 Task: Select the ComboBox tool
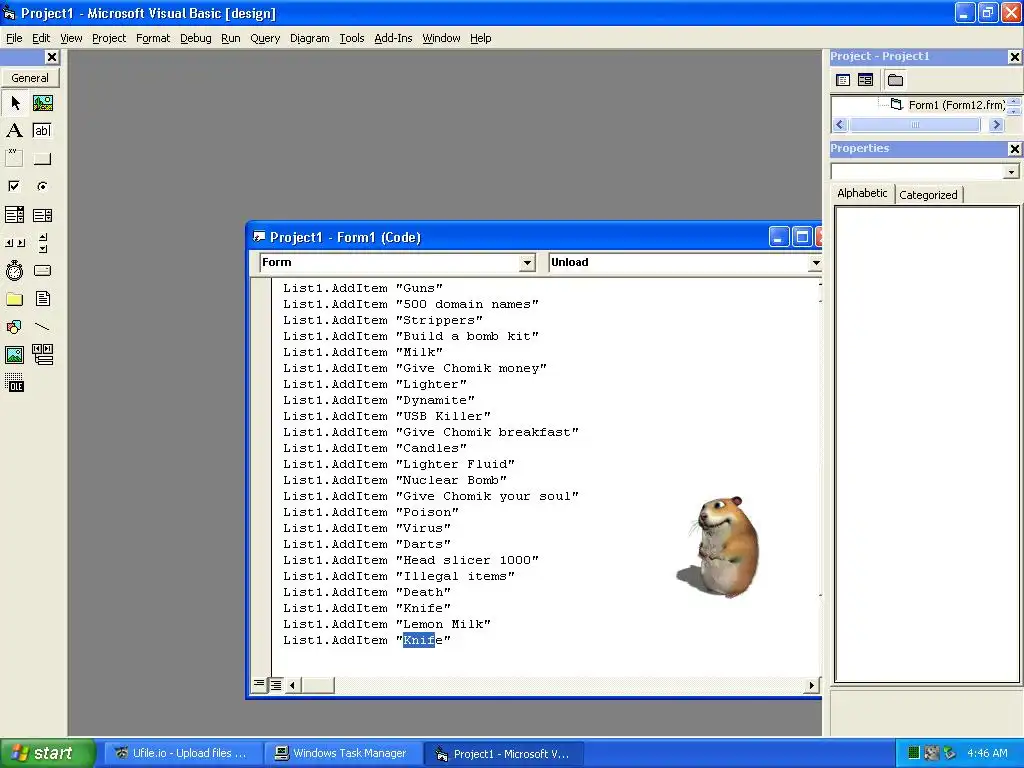(x=14, y=215)
